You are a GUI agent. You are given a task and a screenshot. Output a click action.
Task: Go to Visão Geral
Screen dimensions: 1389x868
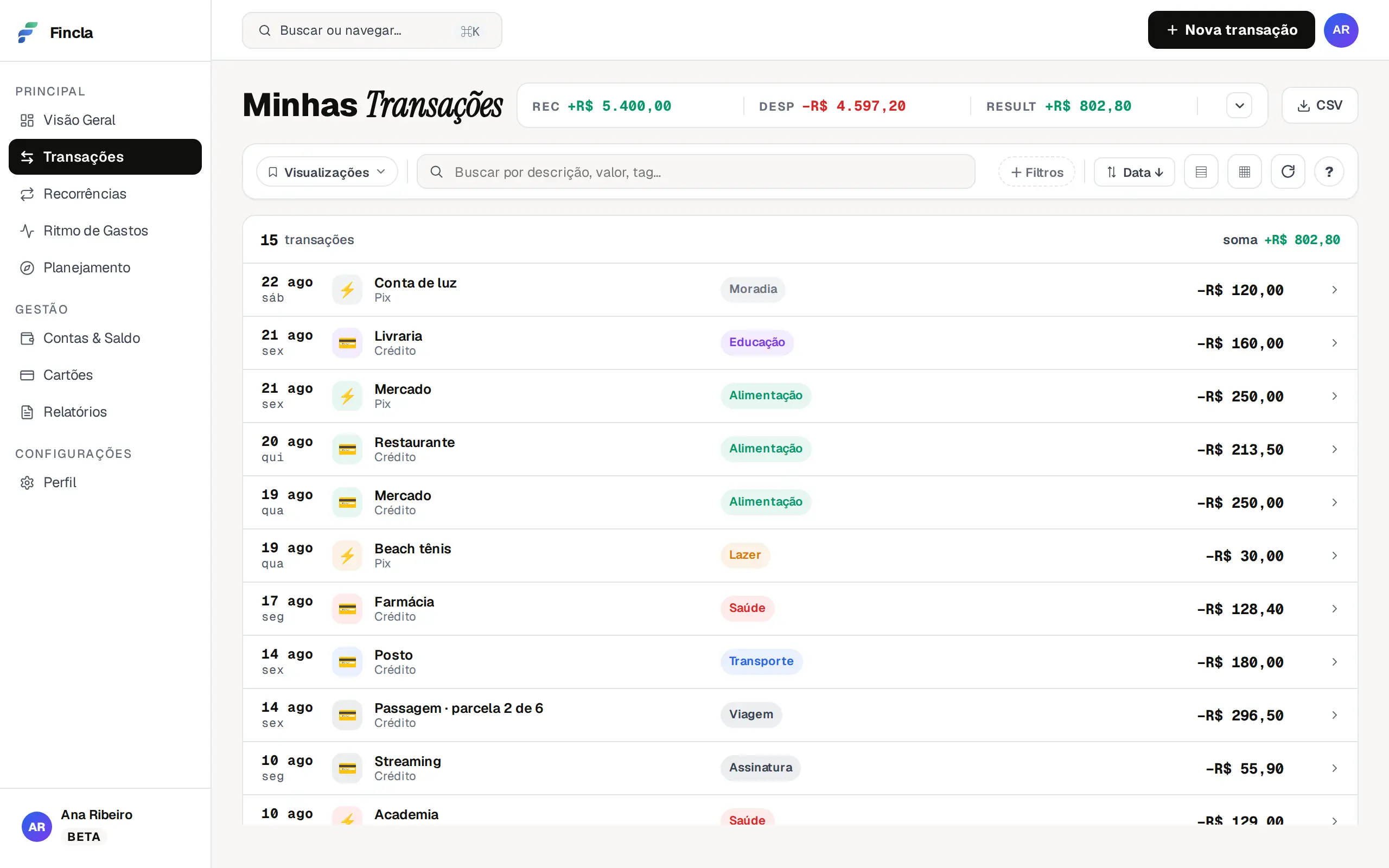pos(105,120)
